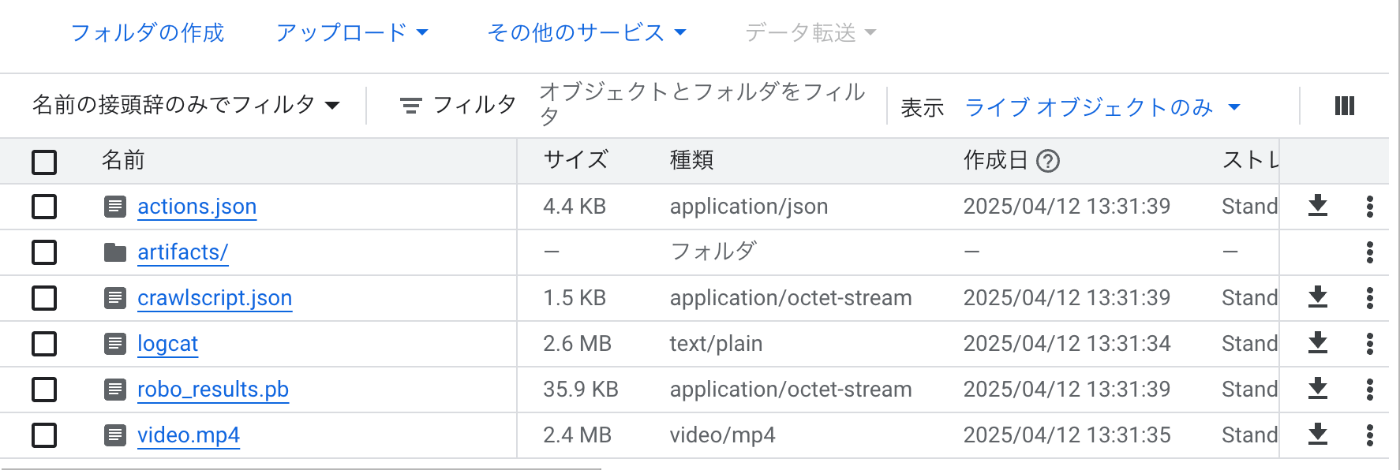Download the video.mp4 file
The width and height of the screenshot is (1400, 470).
coord(1318,435)
